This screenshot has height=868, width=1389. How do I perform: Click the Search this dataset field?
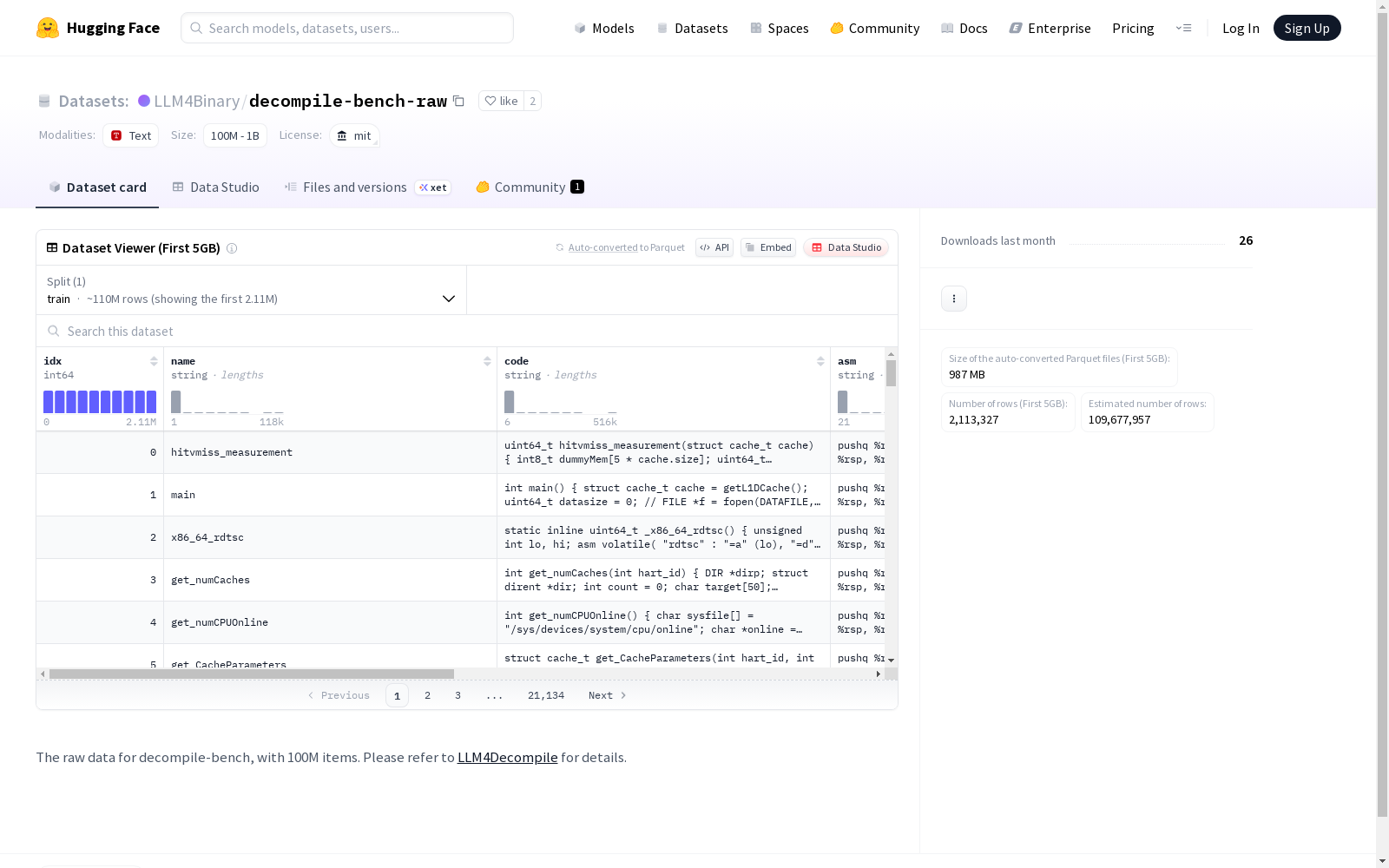coord(467,332)
